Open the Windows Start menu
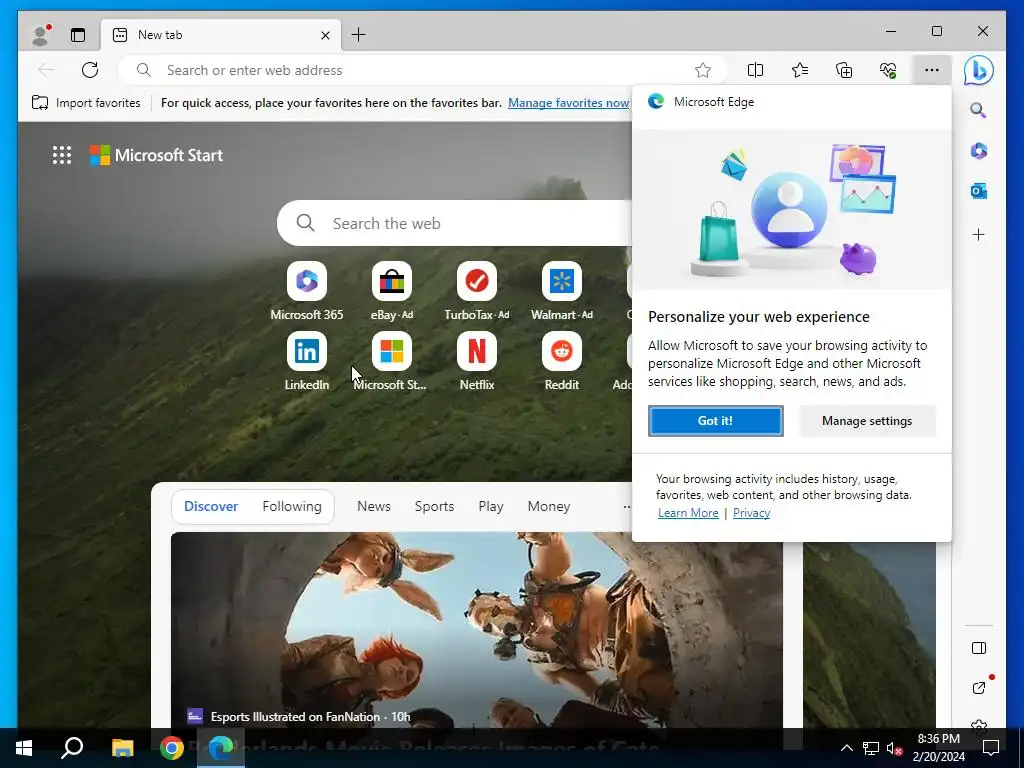The height and width of the screenshot is (768, 1024). (x=24, y=748)
